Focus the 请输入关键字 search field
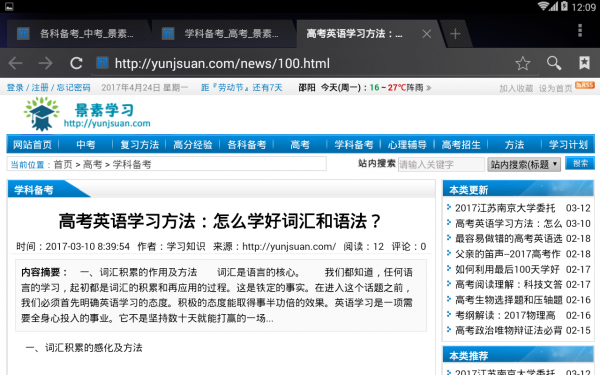The width and height of the screenshot is (600, 375). [x=441, y=165]
